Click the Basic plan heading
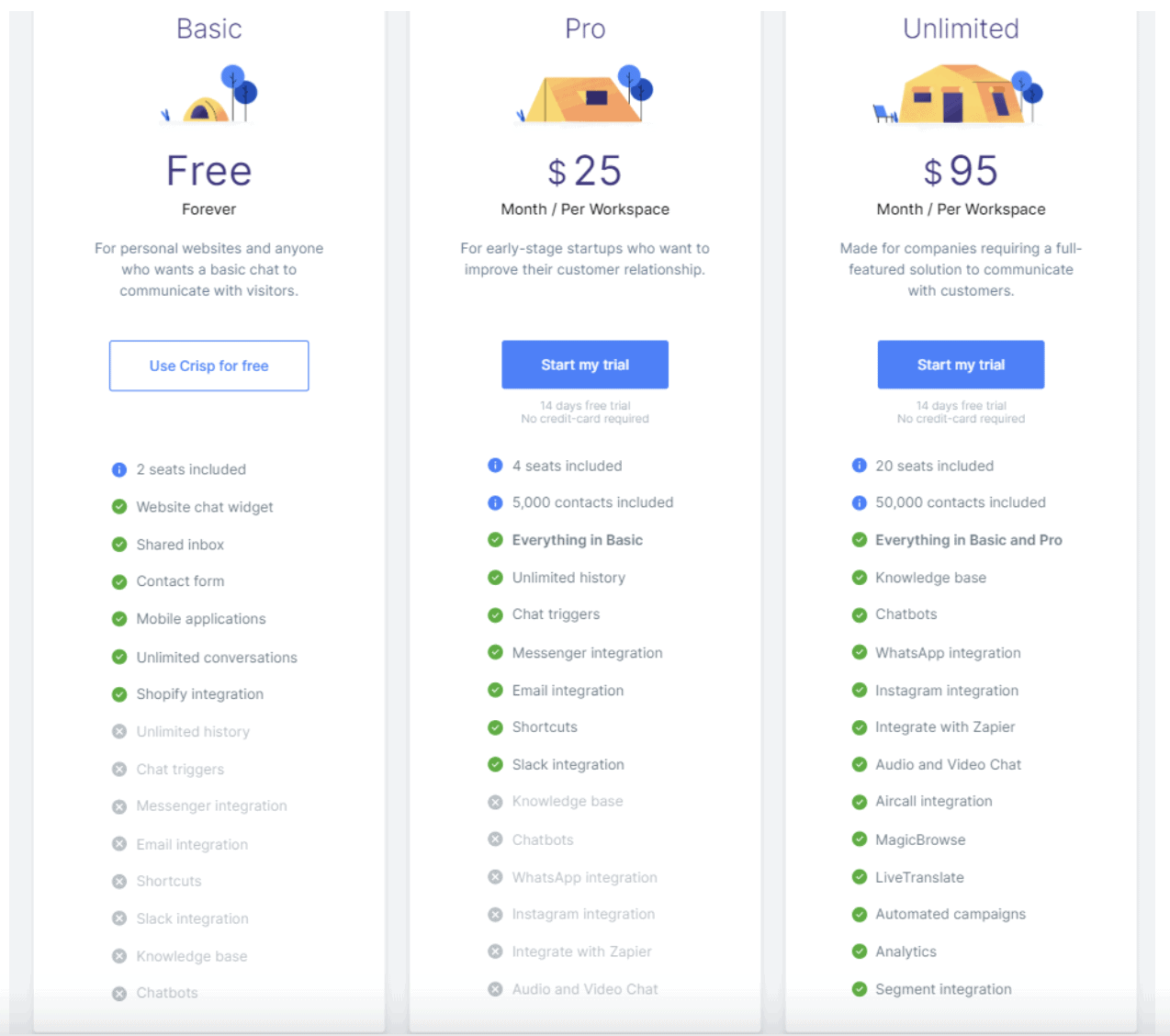Viewport: 1170px width, 1036px height. (x=209, y=29)
